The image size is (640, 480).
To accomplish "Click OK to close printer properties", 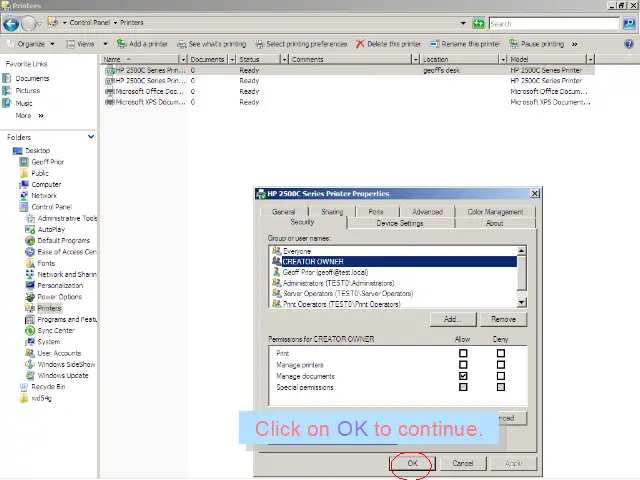I will (x=412, y=463).
